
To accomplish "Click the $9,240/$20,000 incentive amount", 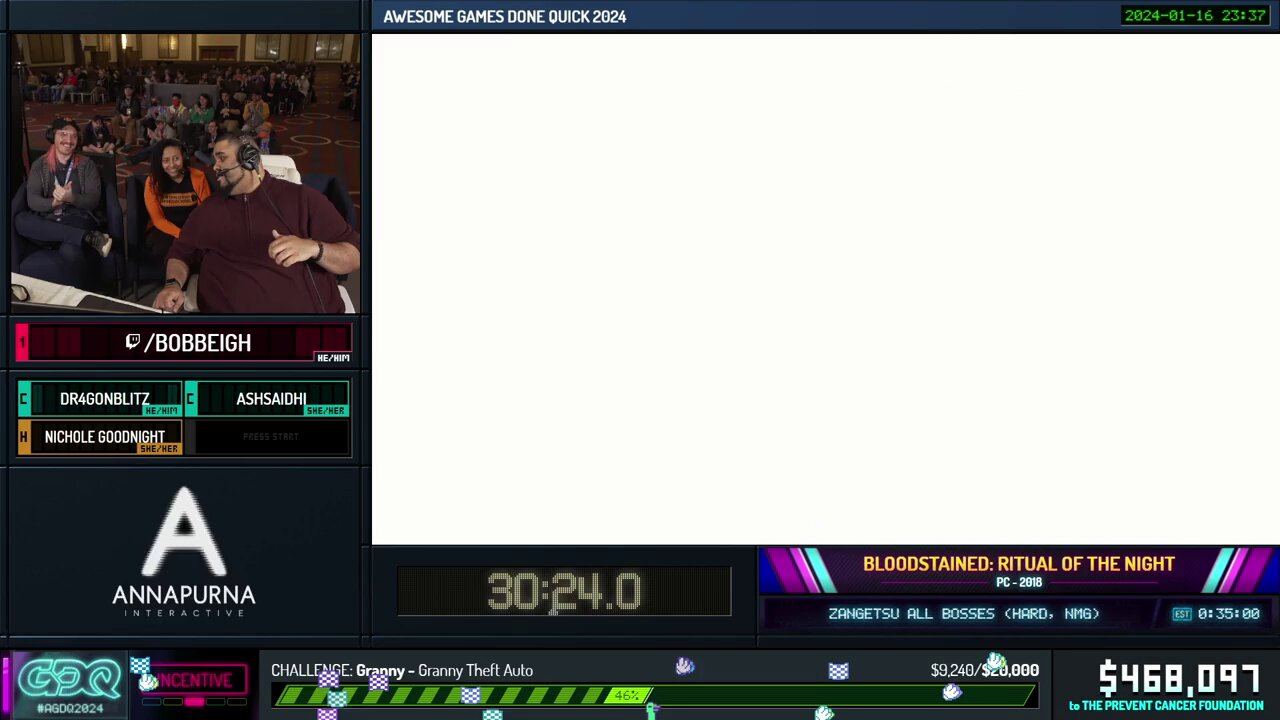I will coord(985,670).
